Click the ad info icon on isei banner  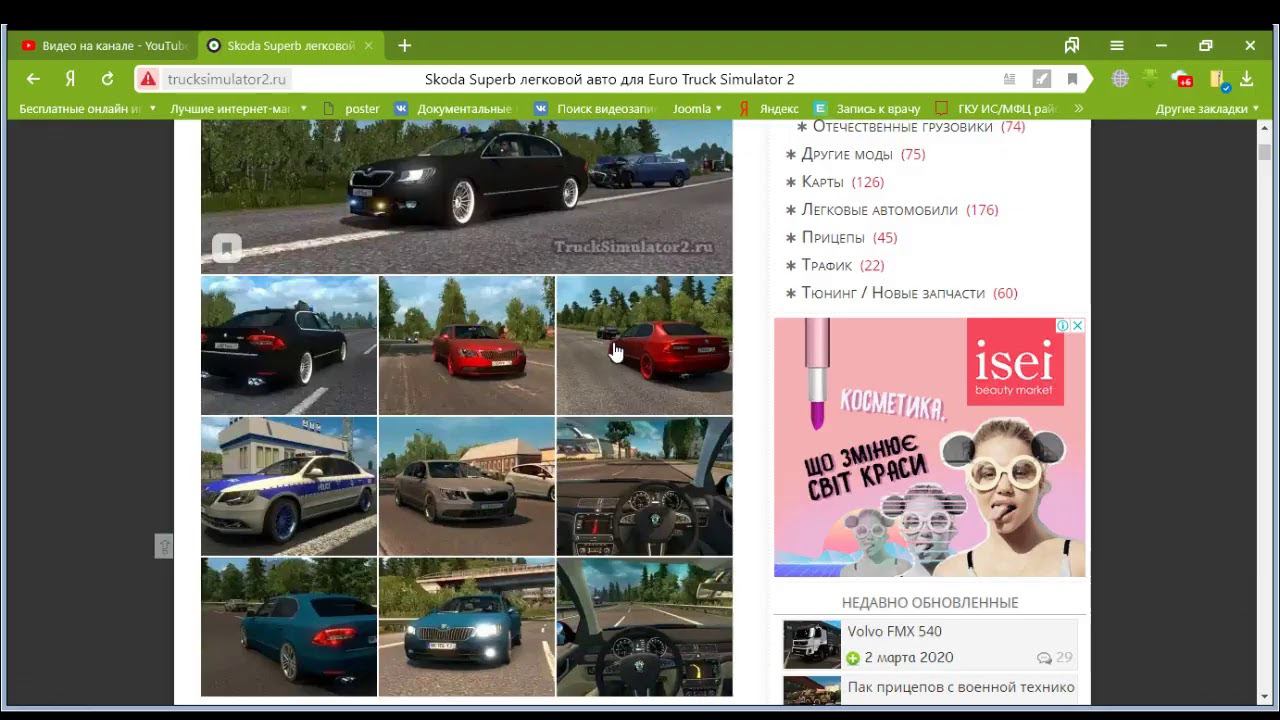pyautogui.click(x=1063, y=326)
